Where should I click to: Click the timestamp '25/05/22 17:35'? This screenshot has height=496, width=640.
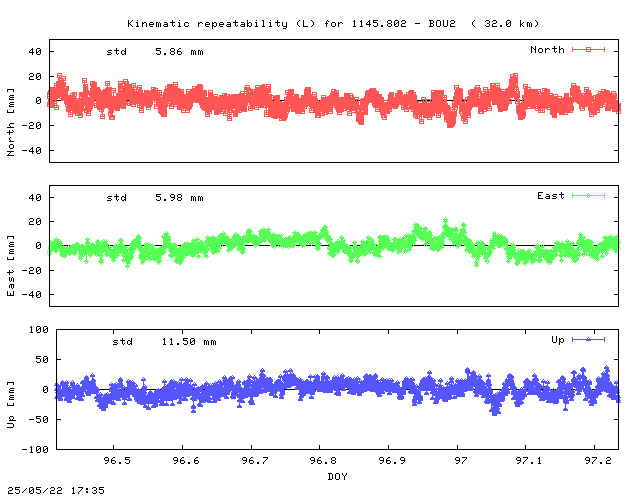(x=56, y=490)
